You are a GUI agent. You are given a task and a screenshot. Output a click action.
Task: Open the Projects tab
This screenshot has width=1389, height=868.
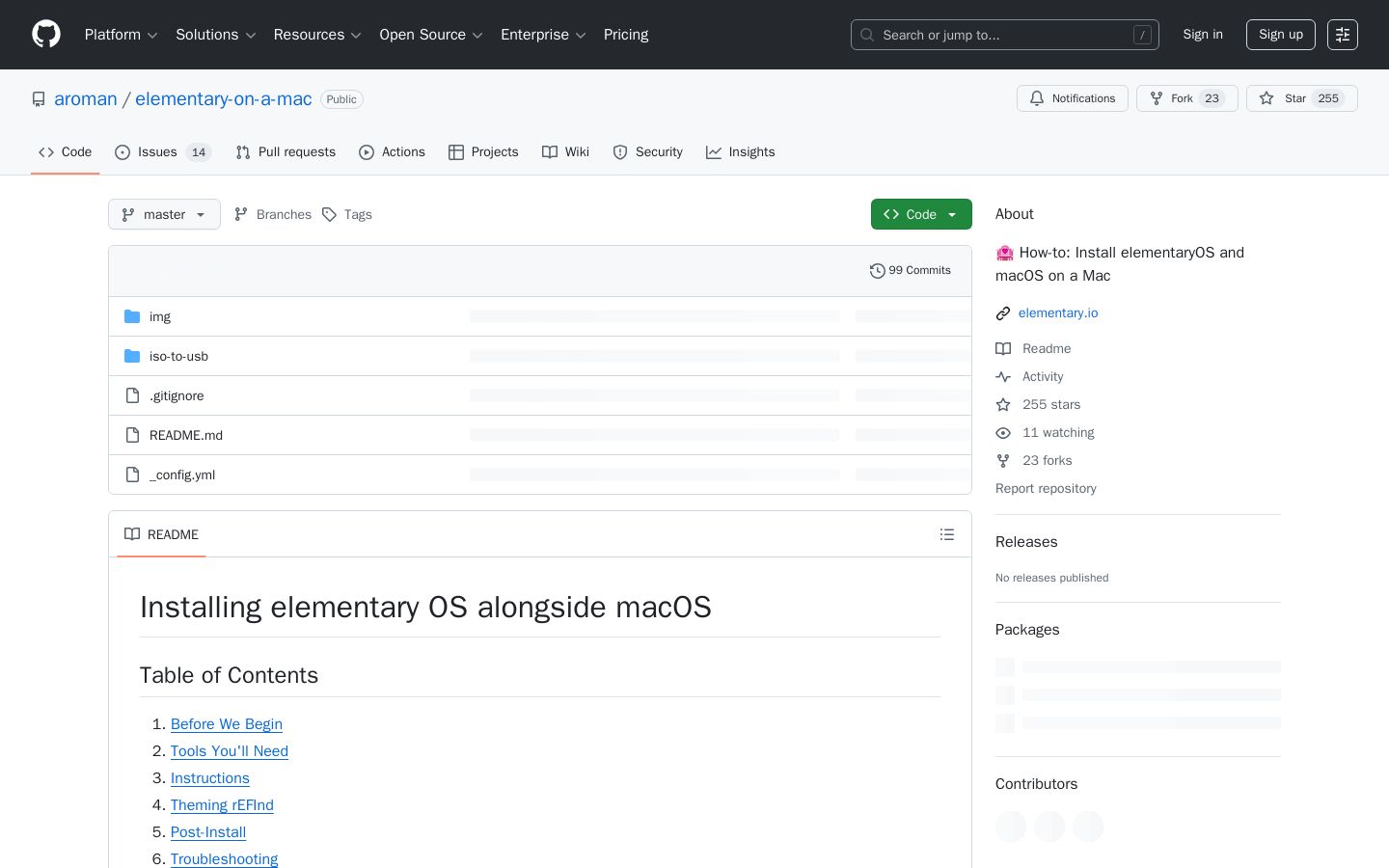pos(483,152)
